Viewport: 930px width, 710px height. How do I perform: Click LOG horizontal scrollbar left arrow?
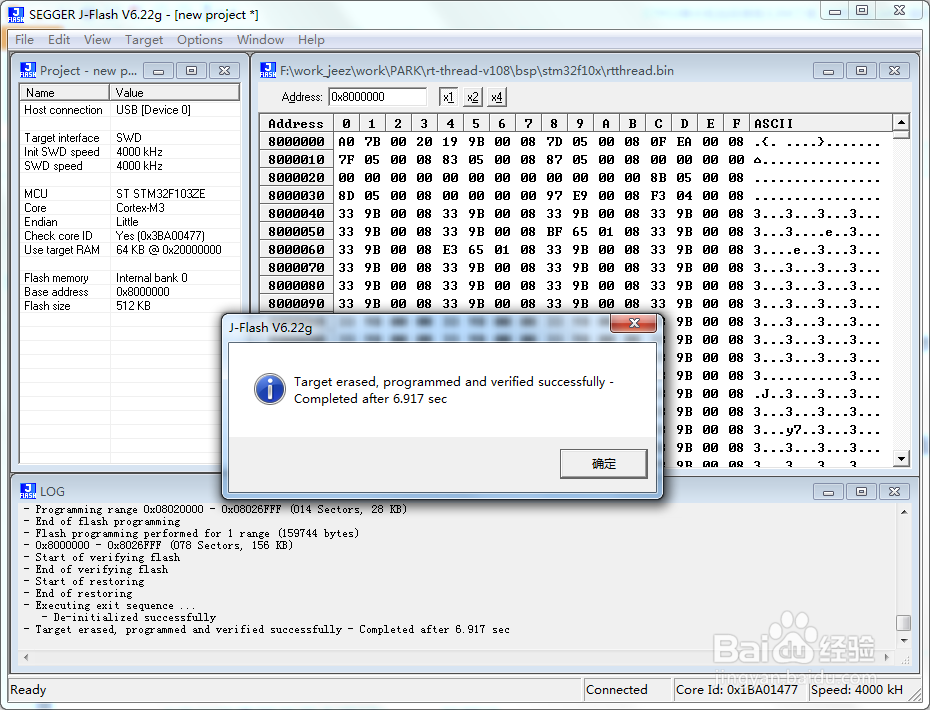coord(26,657)
